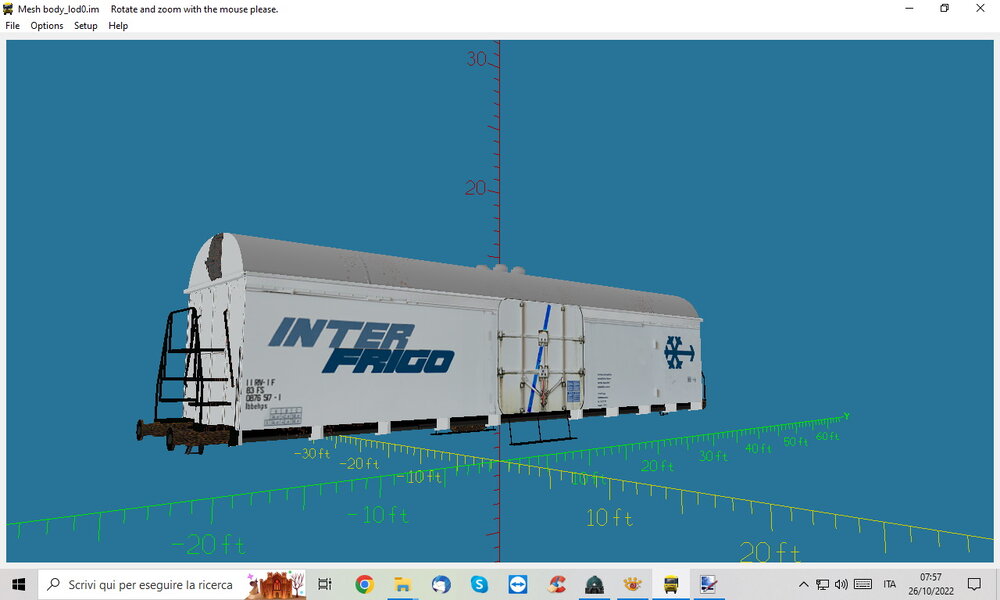Open the search highlight illustration
The height and width of the screenshot is (600, 1000).
(x=276, y=584)
